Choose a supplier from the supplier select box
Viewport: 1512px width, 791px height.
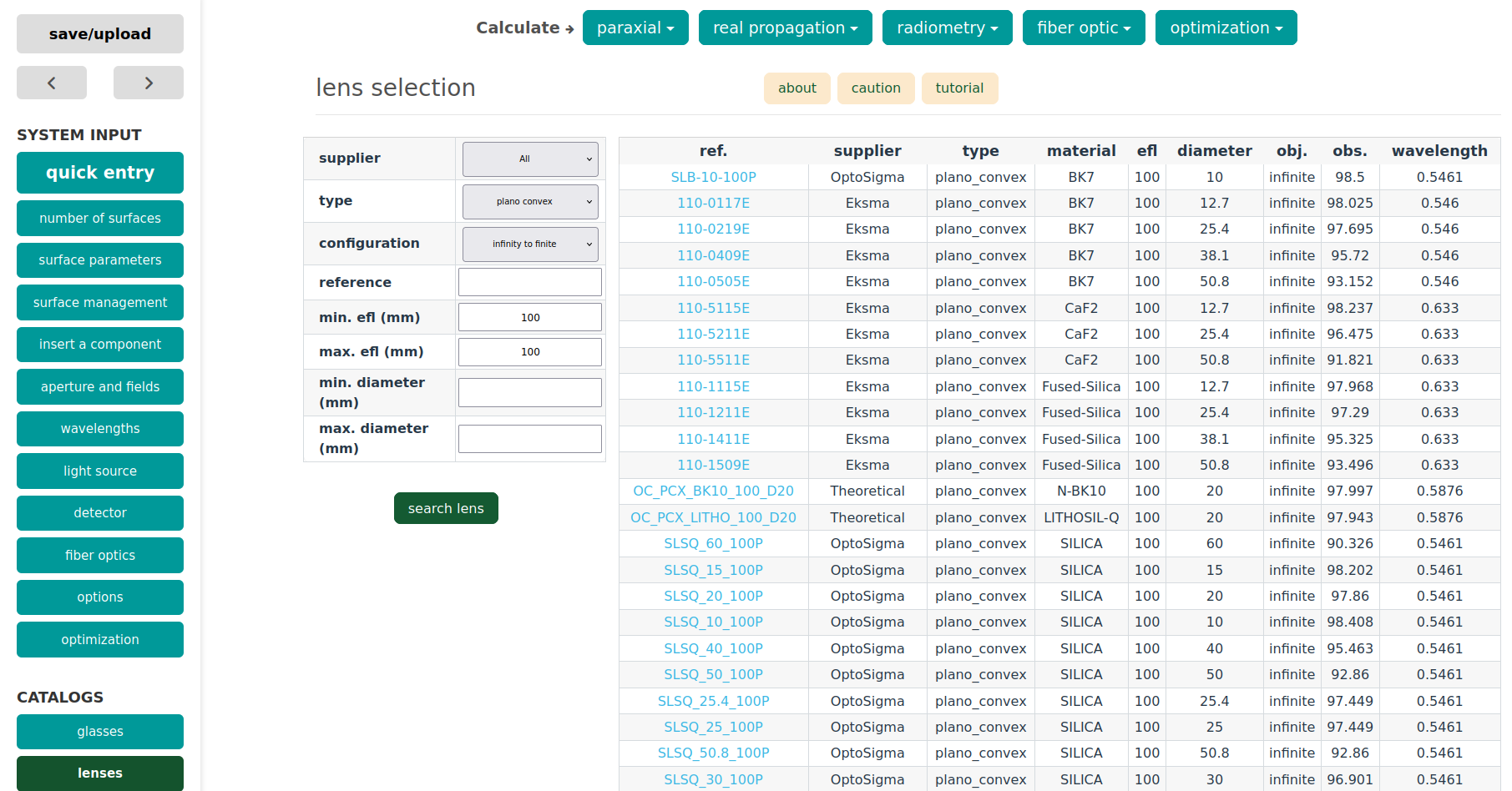[530, 159]
